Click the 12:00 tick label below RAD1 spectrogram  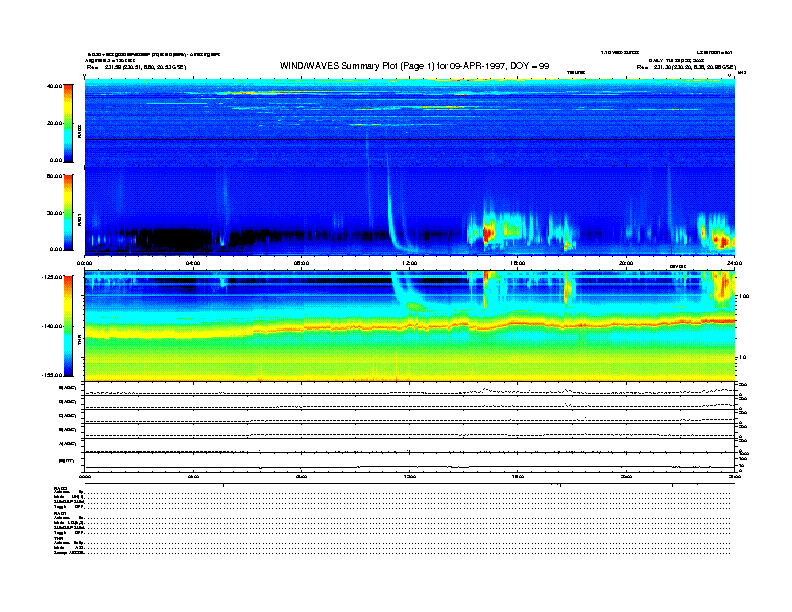[410, 263]
